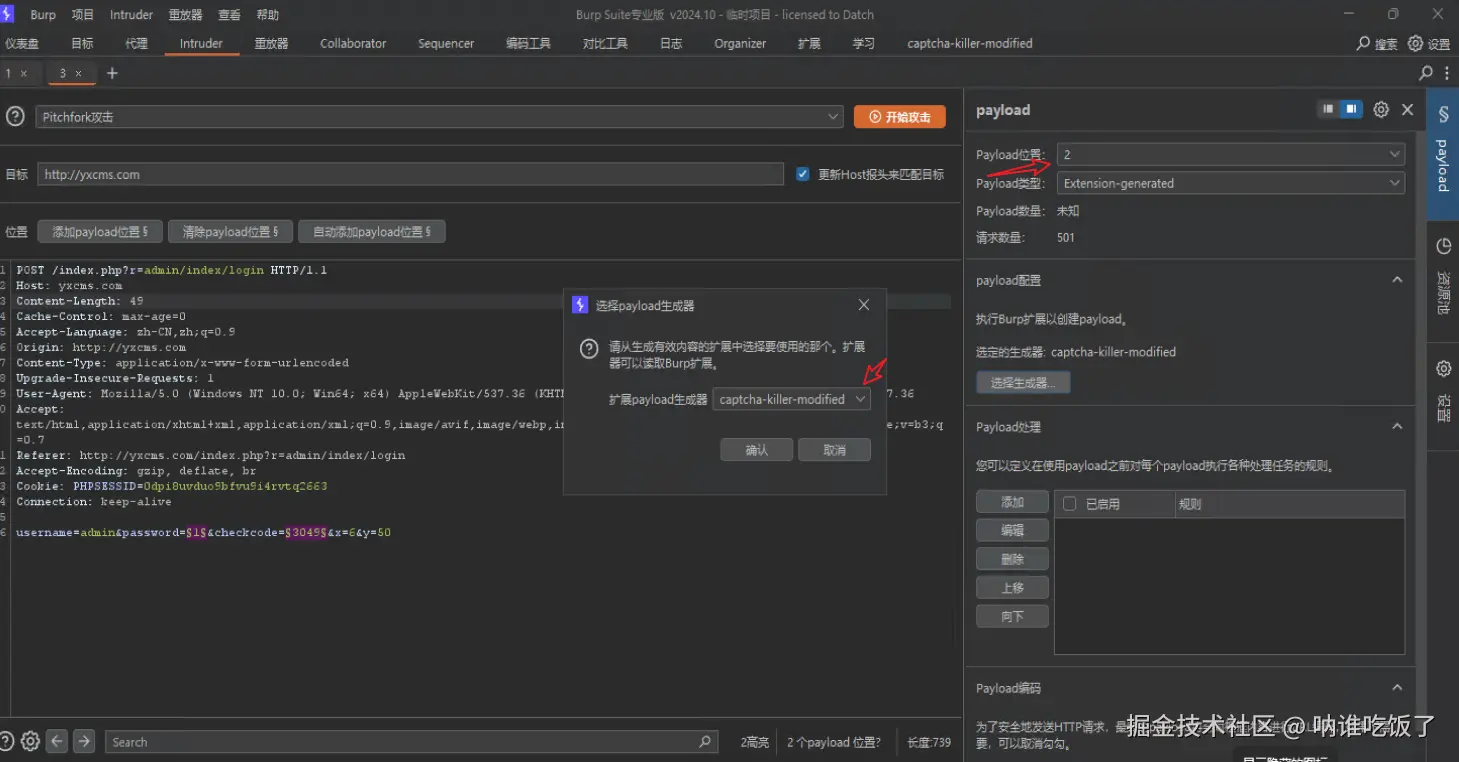
Task: Switch to the Sequencer tab
Action: click(446, 44)
